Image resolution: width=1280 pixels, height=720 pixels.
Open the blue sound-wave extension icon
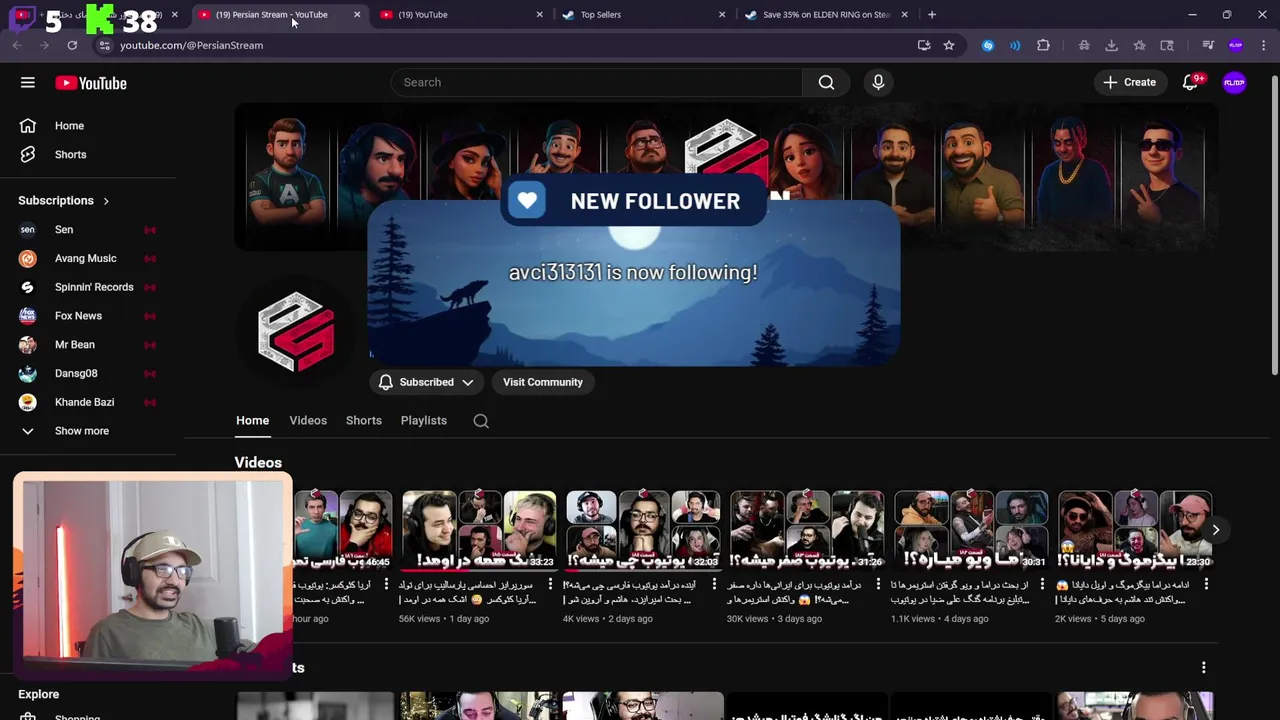coord(1015,45)
